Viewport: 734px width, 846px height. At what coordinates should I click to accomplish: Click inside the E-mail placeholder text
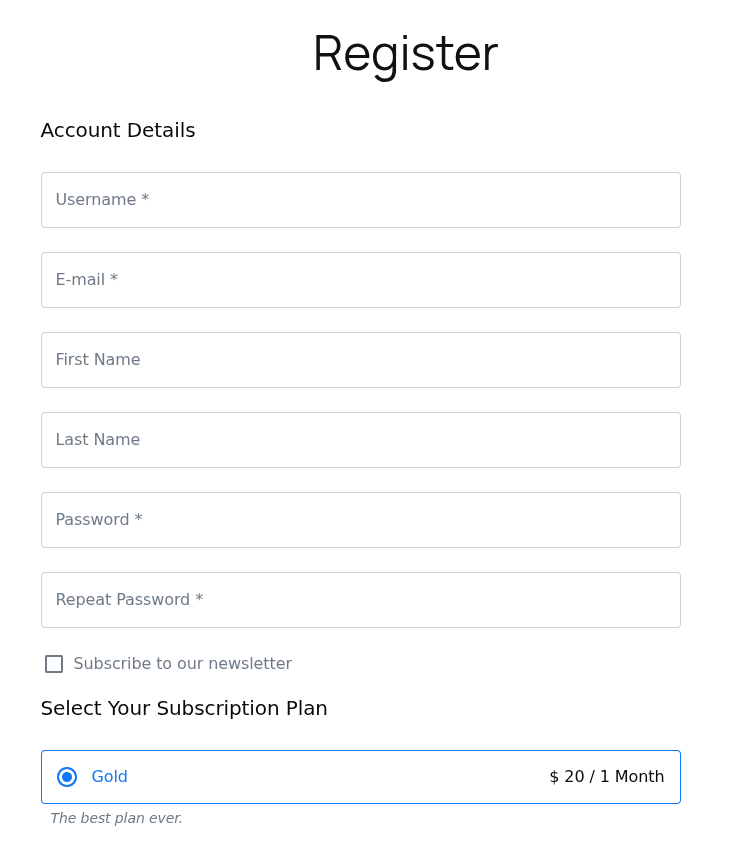coord(86,280)
